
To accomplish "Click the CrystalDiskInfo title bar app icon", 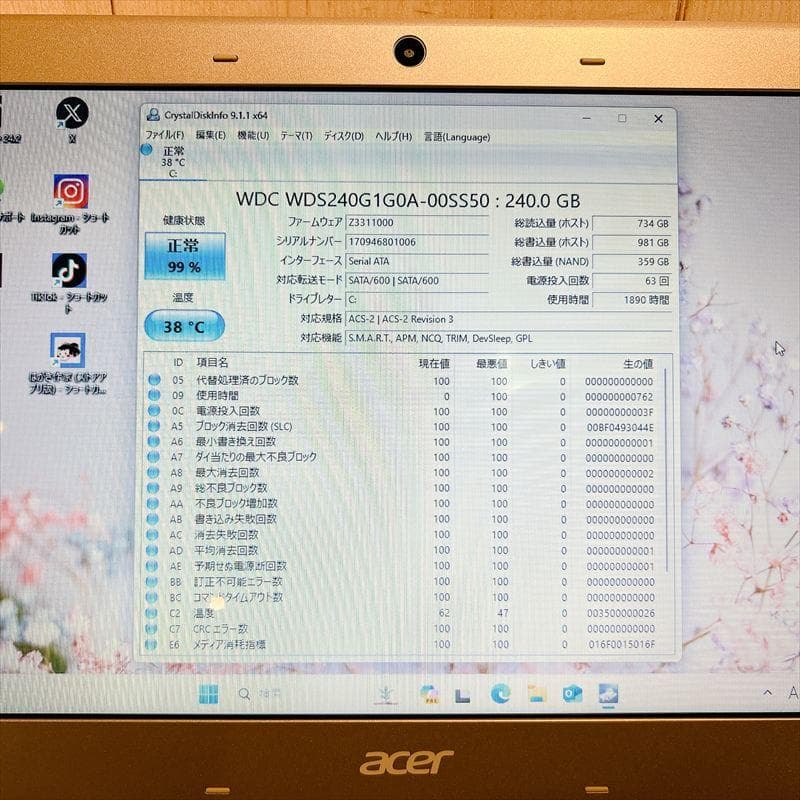I will (x=153, y=115).
